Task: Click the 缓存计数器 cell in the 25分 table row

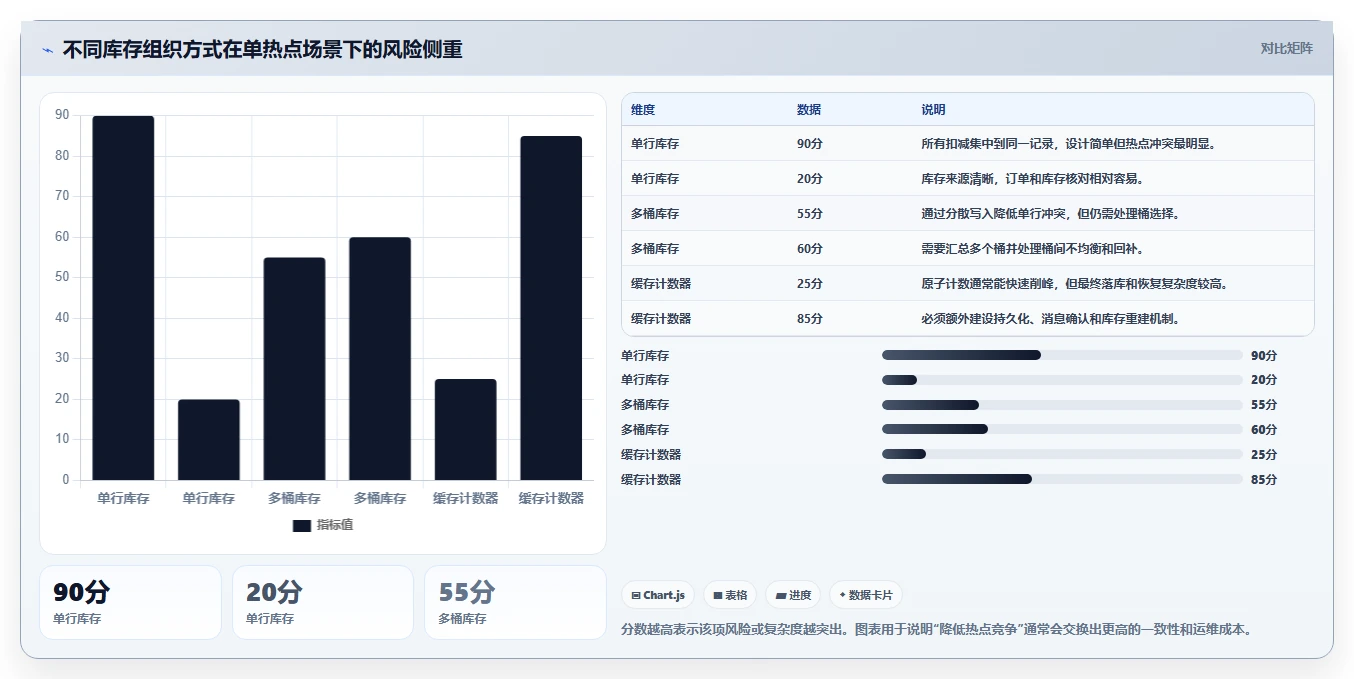Action: pos(661,284)
